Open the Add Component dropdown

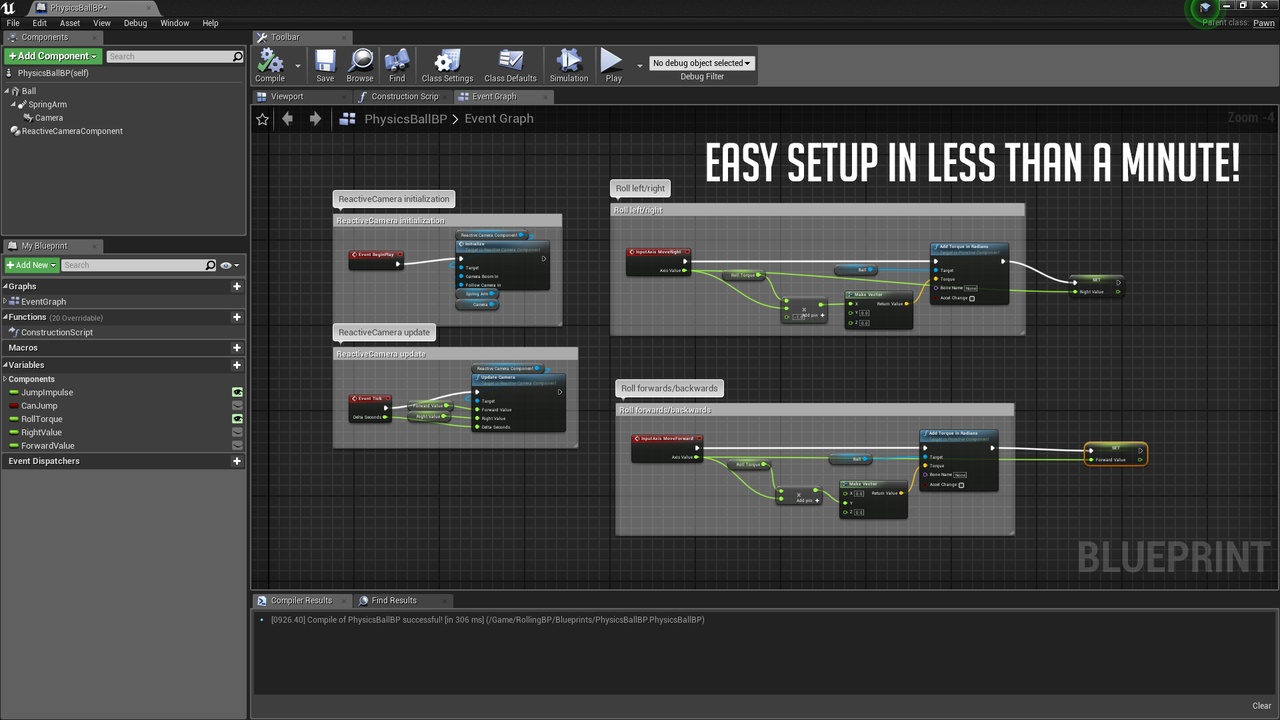[x=53, y=56]
